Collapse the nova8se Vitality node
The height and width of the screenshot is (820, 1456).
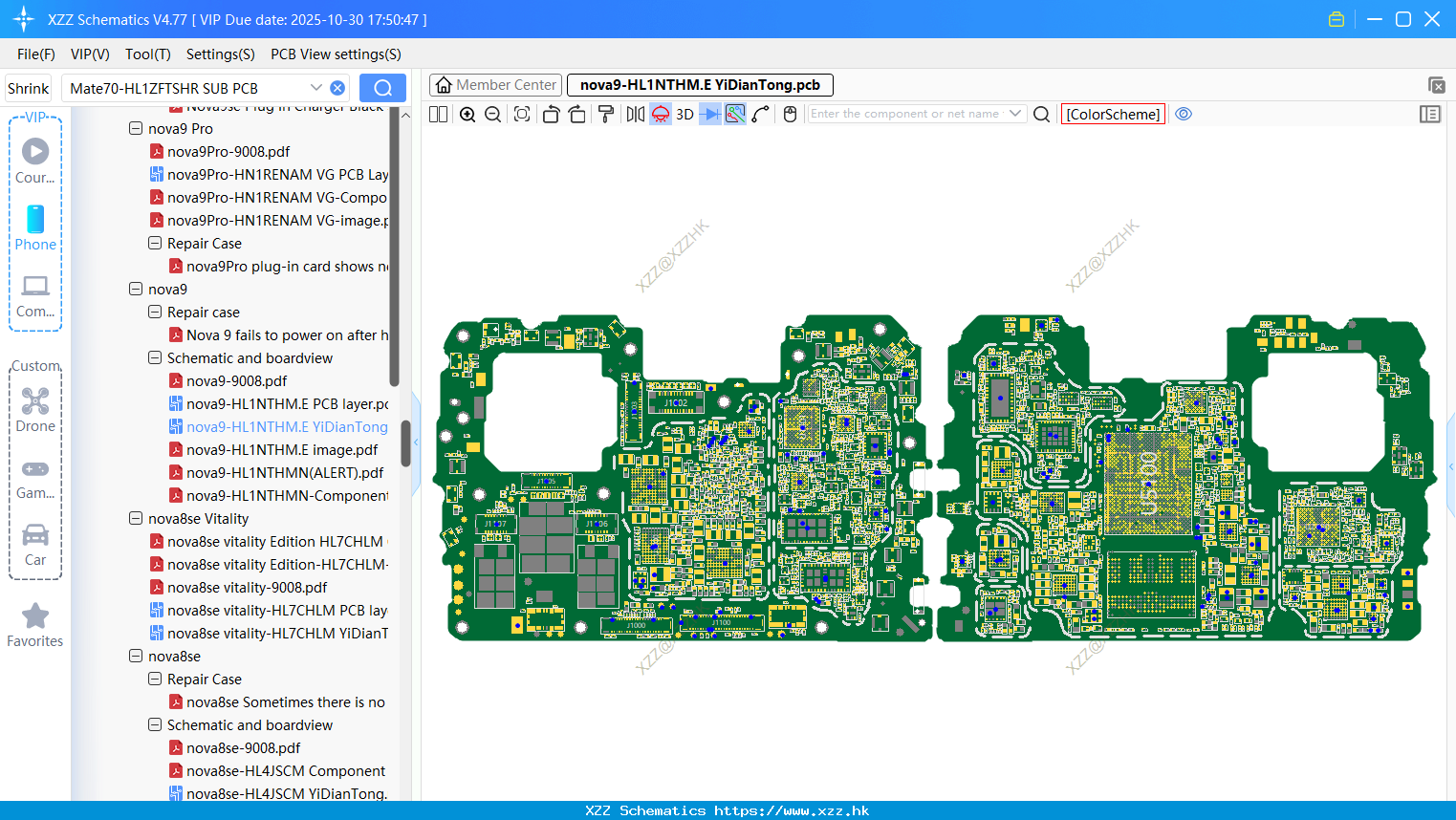[x=136, y=518]
